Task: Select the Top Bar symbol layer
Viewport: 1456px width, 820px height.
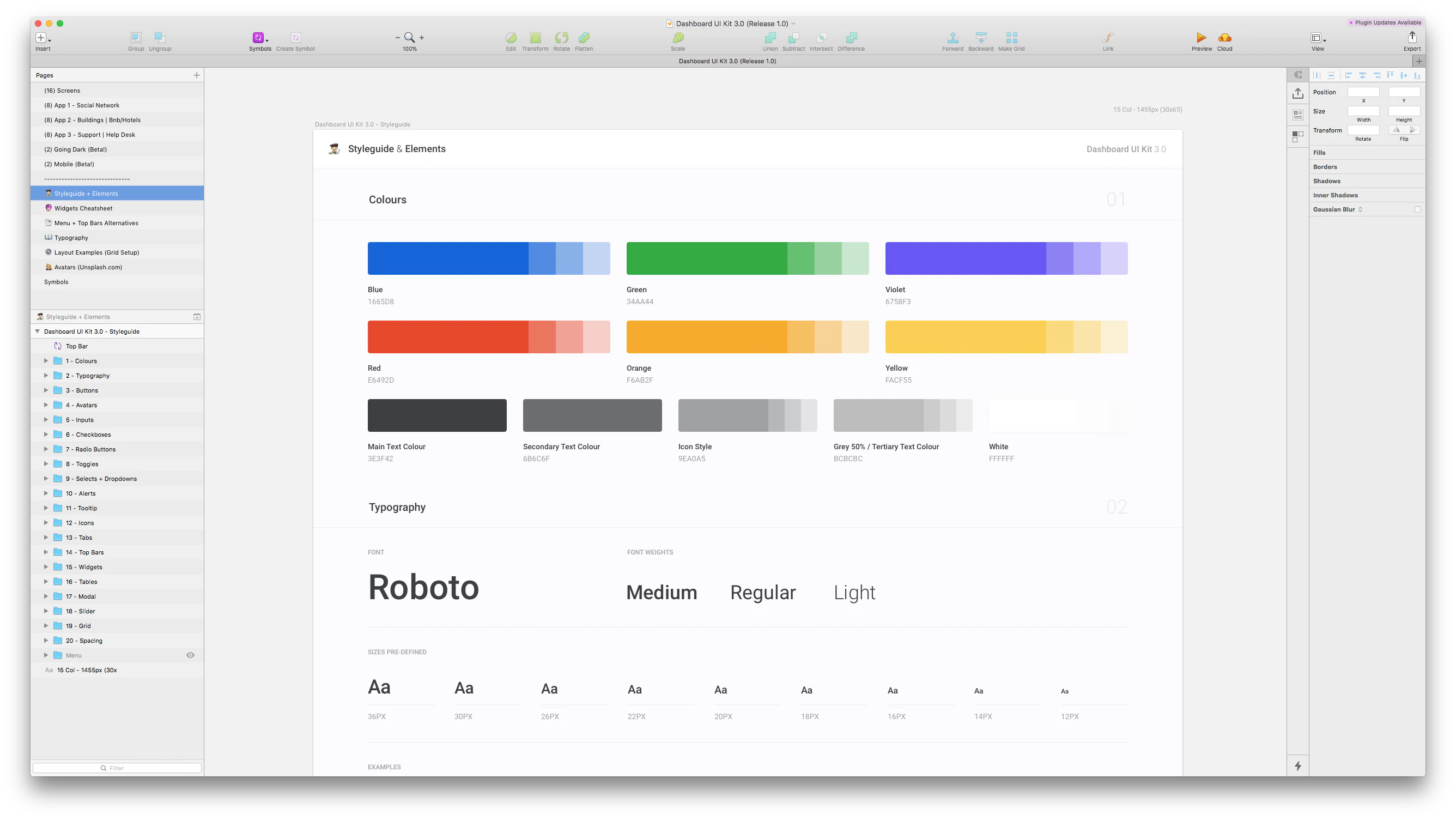Action: tap(117, 346)
